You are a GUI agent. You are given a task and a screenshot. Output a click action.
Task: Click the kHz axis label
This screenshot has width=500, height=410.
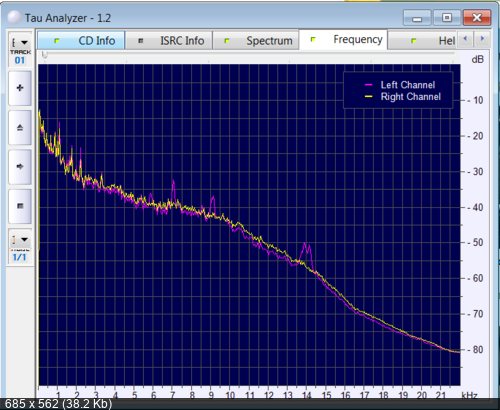click(469, 395)
